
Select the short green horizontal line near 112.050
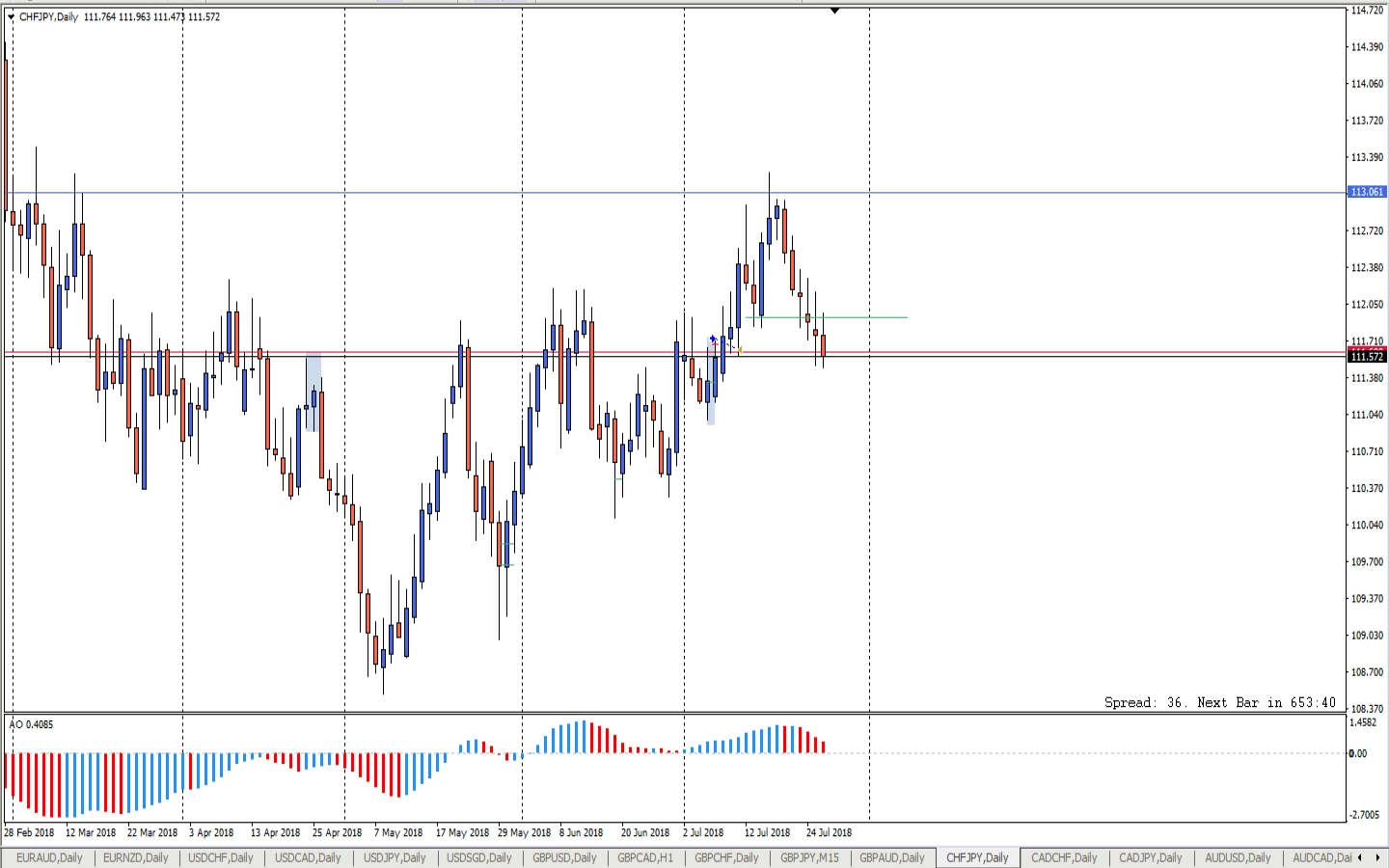click(827, 317)
